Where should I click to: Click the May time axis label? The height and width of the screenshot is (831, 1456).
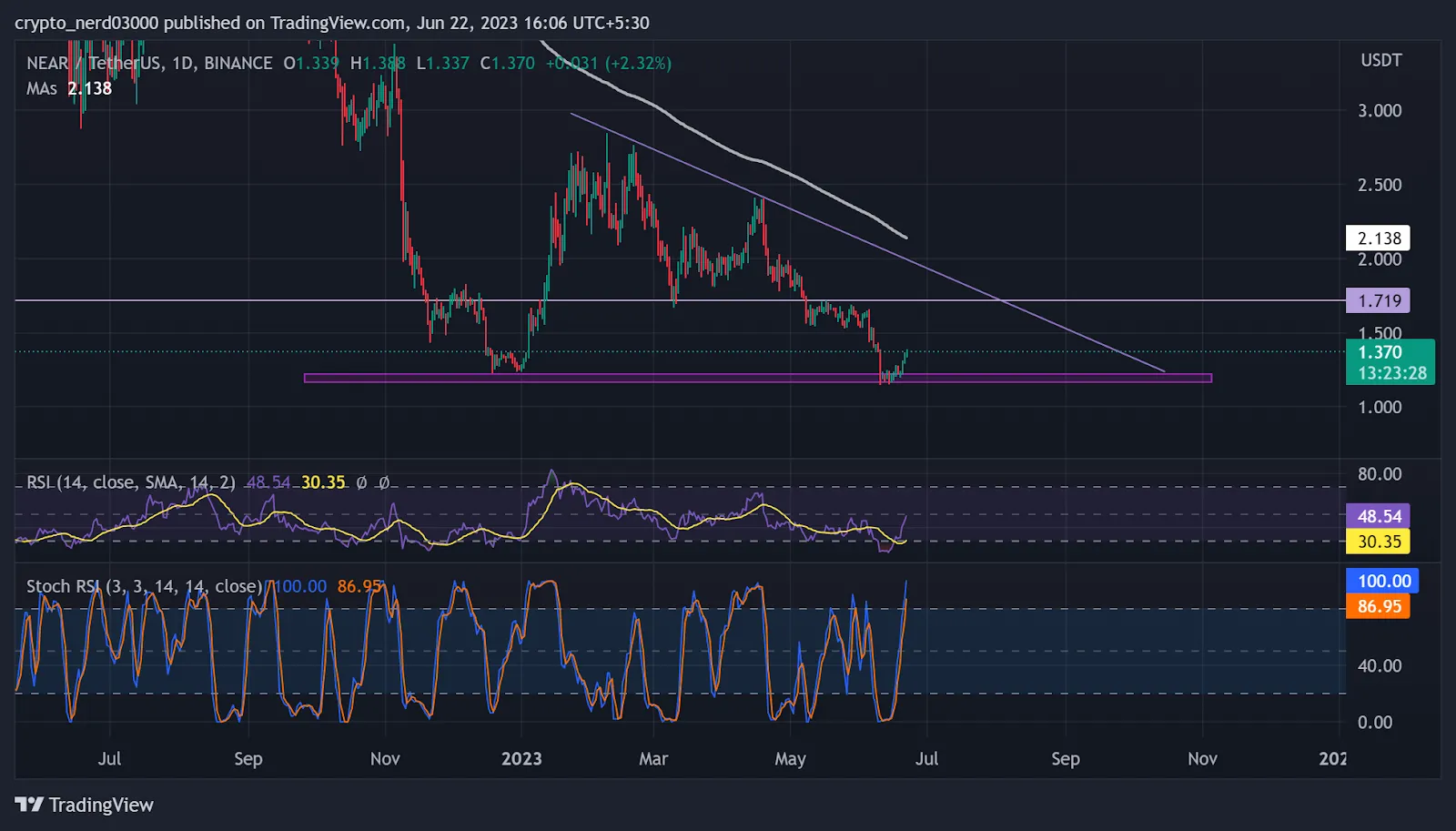pos(790,758)
